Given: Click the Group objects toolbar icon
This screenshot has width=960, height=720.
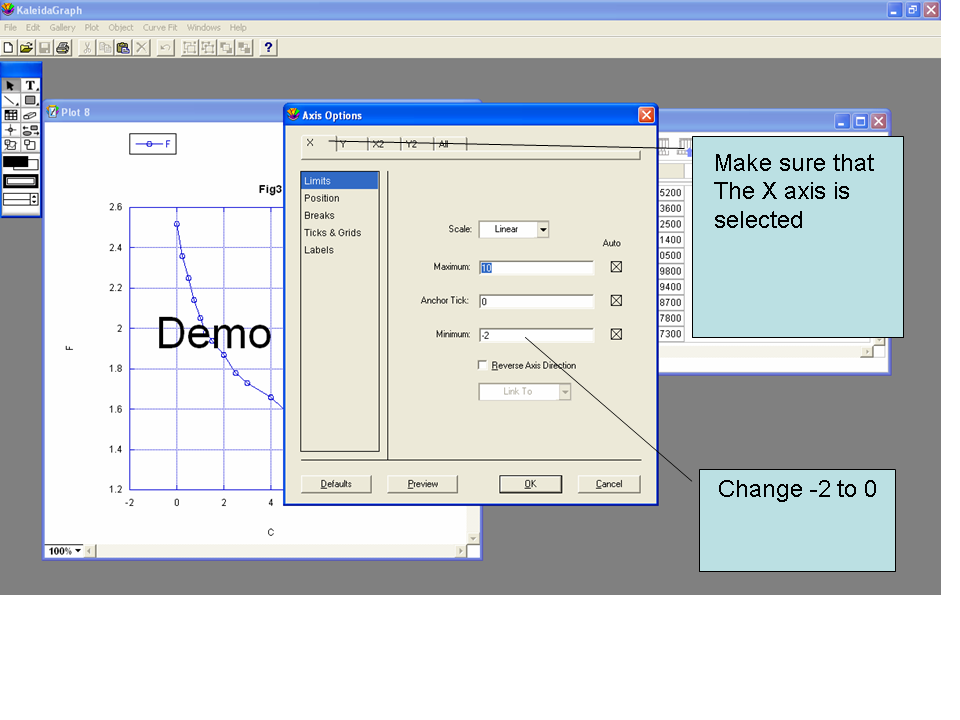Looking at the screenshot, I should pos(190,48).
